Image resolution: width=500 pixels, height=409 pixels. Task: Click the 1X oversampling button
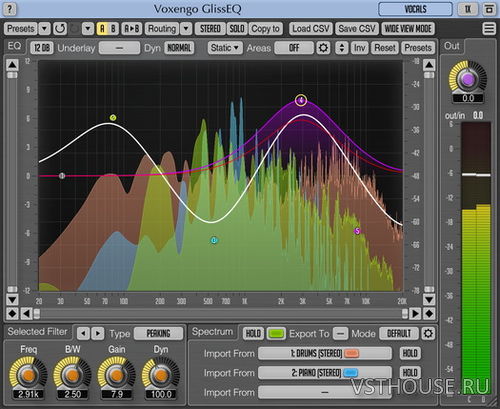(468, 9)
